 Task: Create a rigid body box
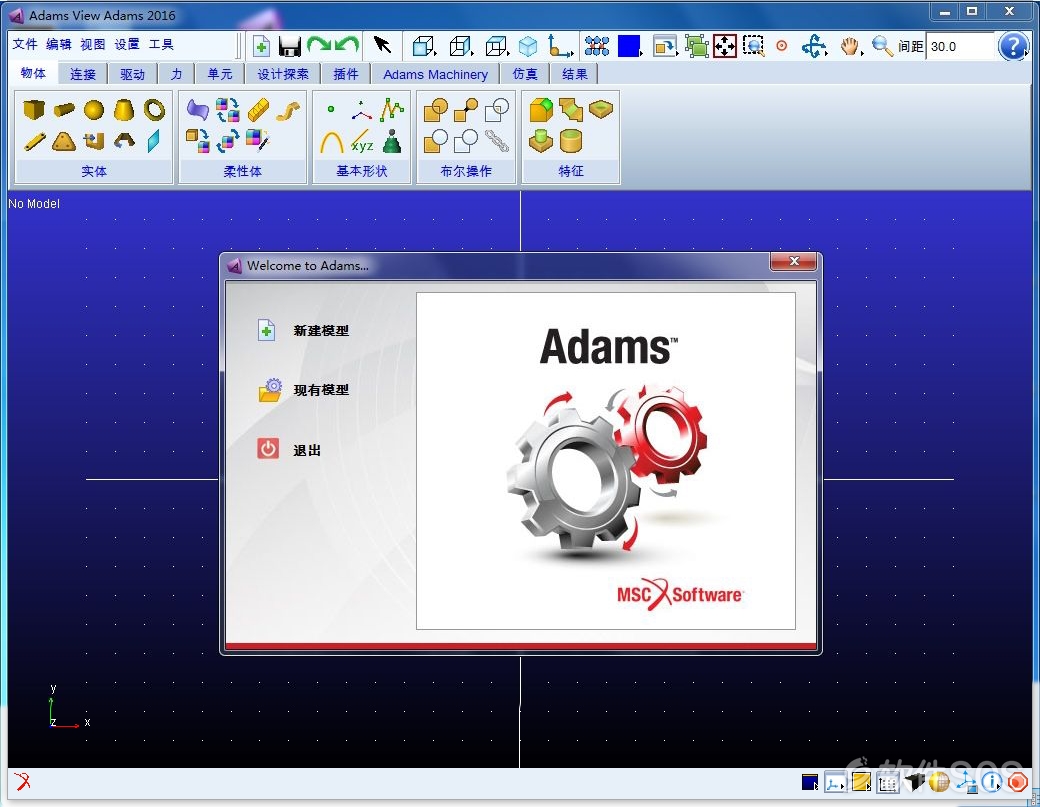coord(34,109)
